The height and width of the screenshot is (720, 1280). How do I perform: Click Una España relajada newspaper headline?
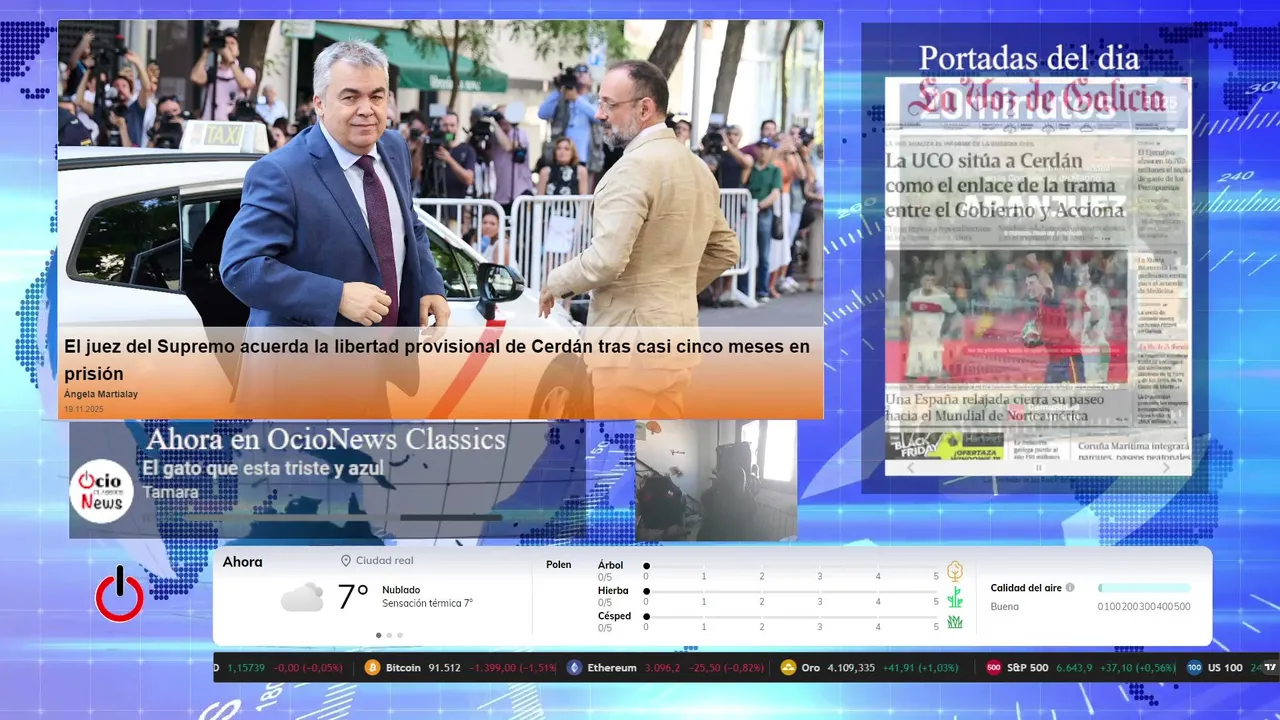pos(995,407)
